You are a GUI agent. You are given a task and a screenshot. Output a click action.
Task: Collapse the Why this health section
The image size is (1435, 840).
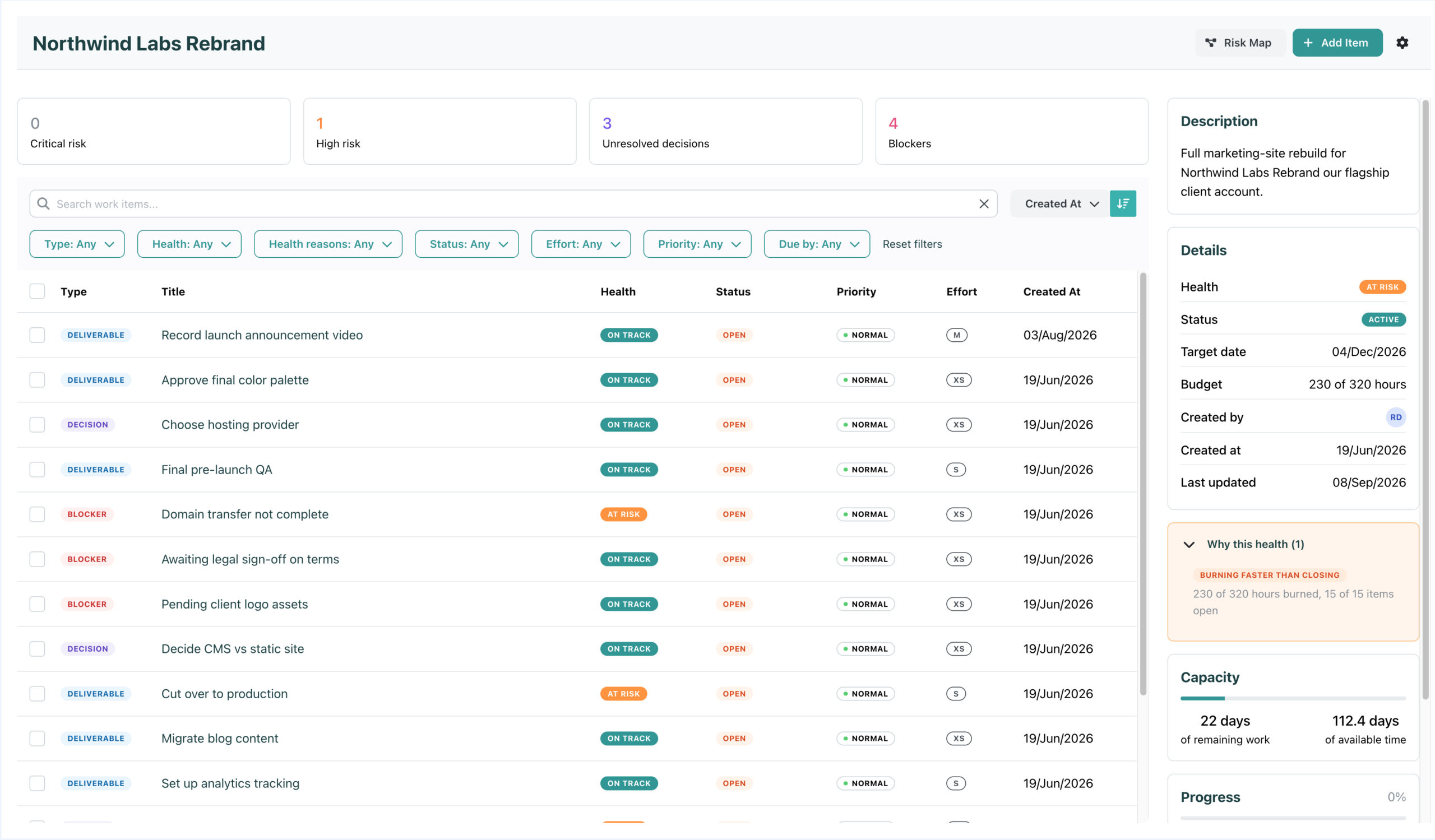pos(1189,545)
